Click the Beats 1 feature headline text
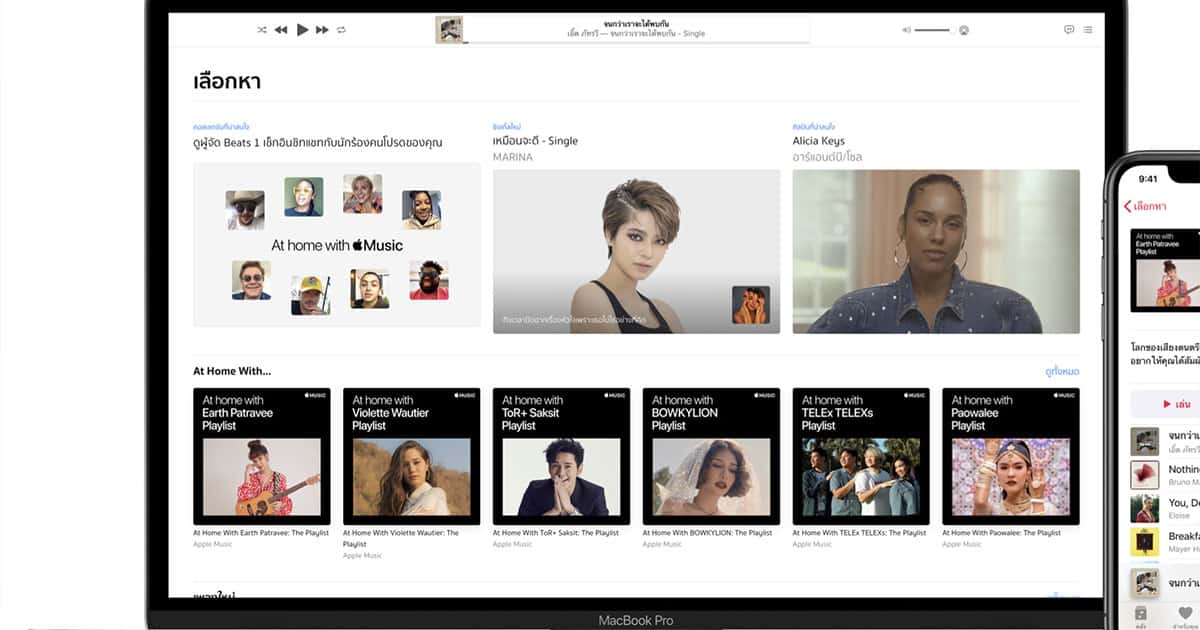The image size is (1200, 630). (318, 143)
